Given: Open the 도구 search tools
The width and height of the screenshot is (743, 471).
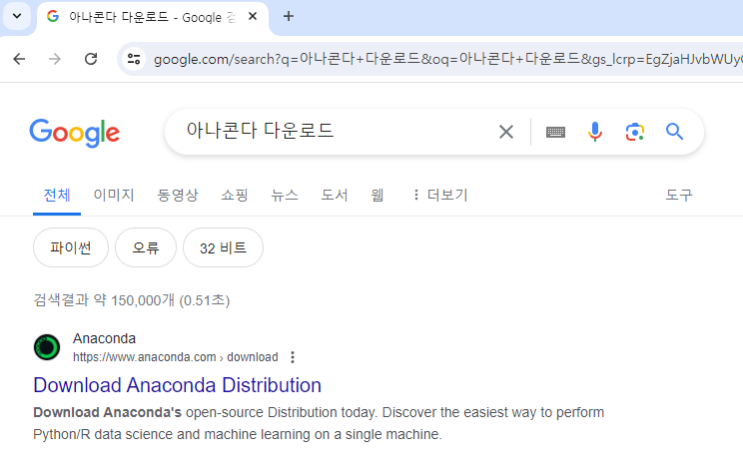Looking at the screenshot, I should click(679, 195).
